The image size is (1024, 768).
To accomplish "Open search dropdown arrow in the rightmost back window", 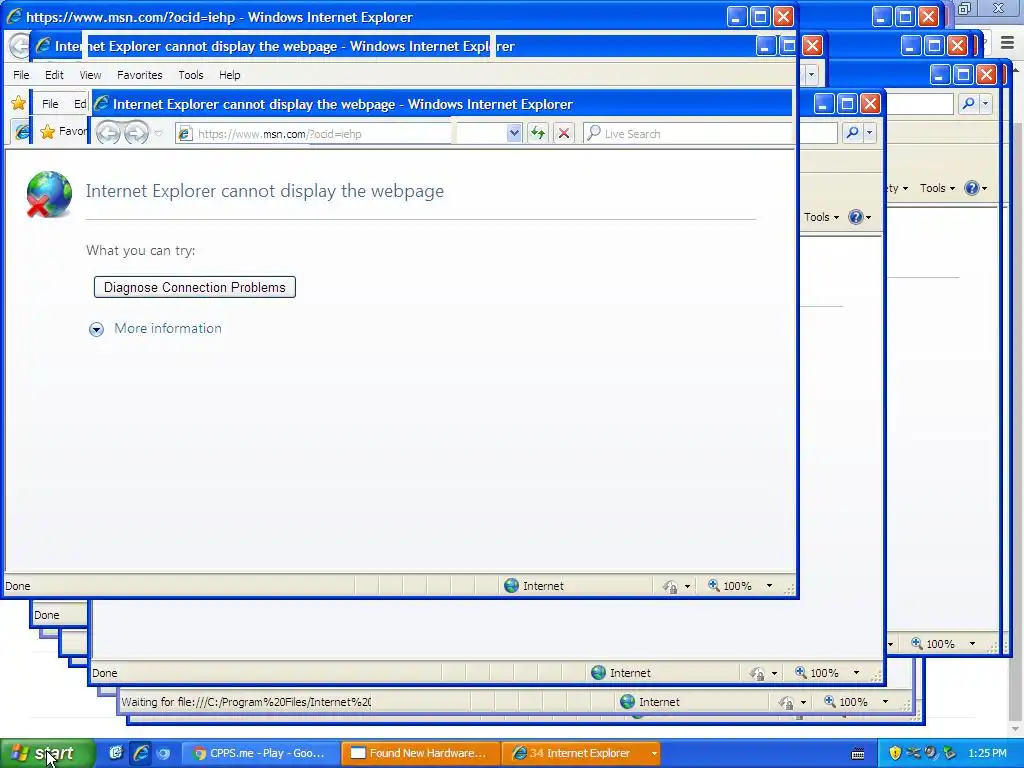I will 985,103.
